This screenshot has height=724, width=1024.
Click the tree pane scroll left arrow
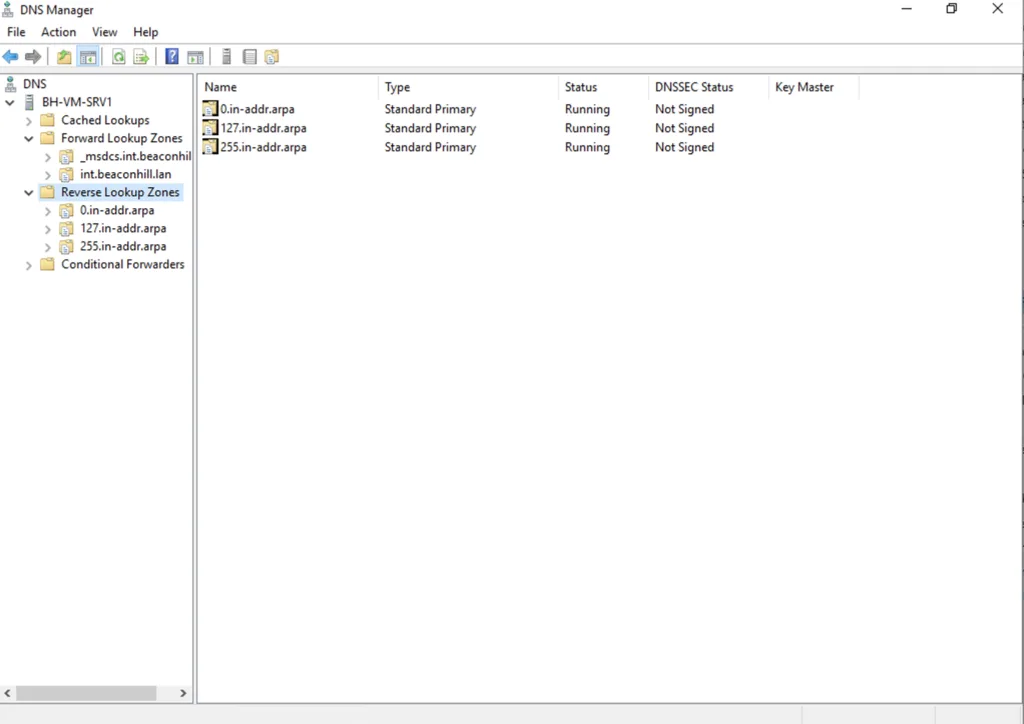[8, 693]
